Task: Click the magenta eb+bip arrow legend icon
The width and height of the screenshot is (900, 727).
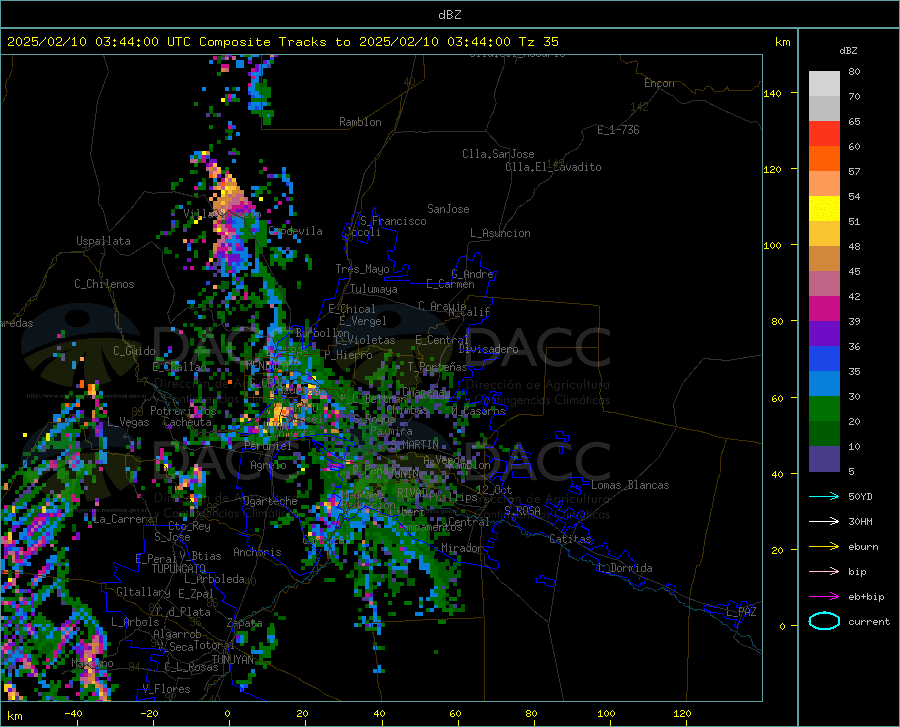Action: tap(824, 597)
